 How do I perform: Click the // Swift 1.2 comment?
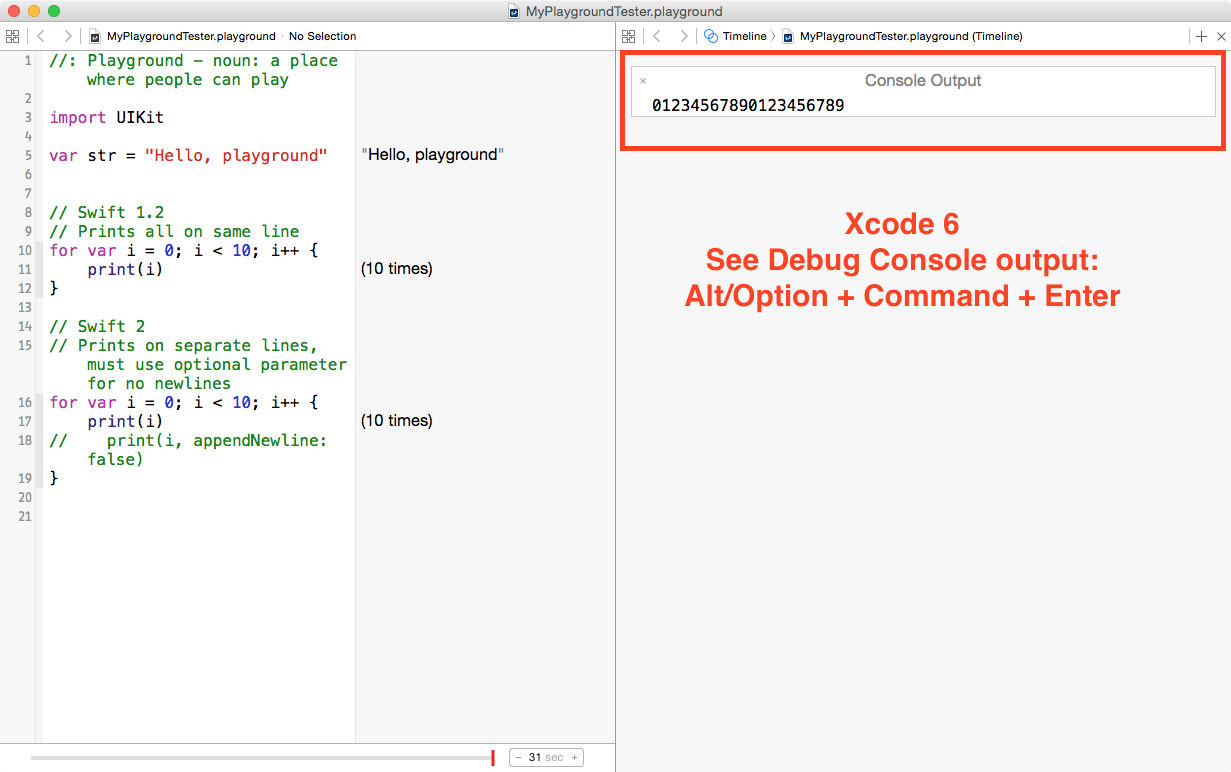coord(106,212)
